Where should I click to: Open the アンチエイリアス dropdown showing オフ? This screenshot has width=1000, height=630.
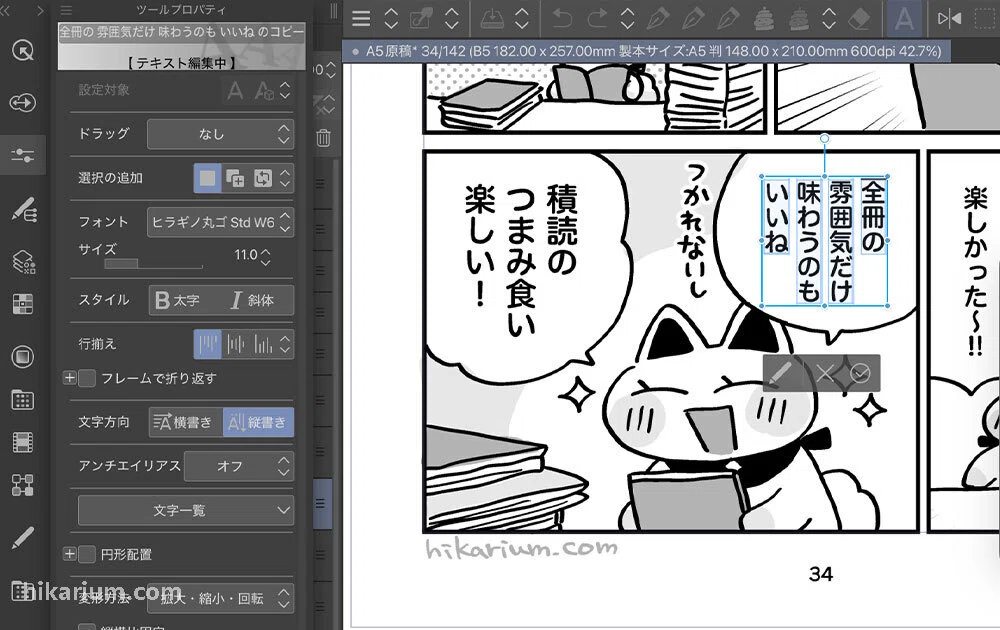pos(239,466)
